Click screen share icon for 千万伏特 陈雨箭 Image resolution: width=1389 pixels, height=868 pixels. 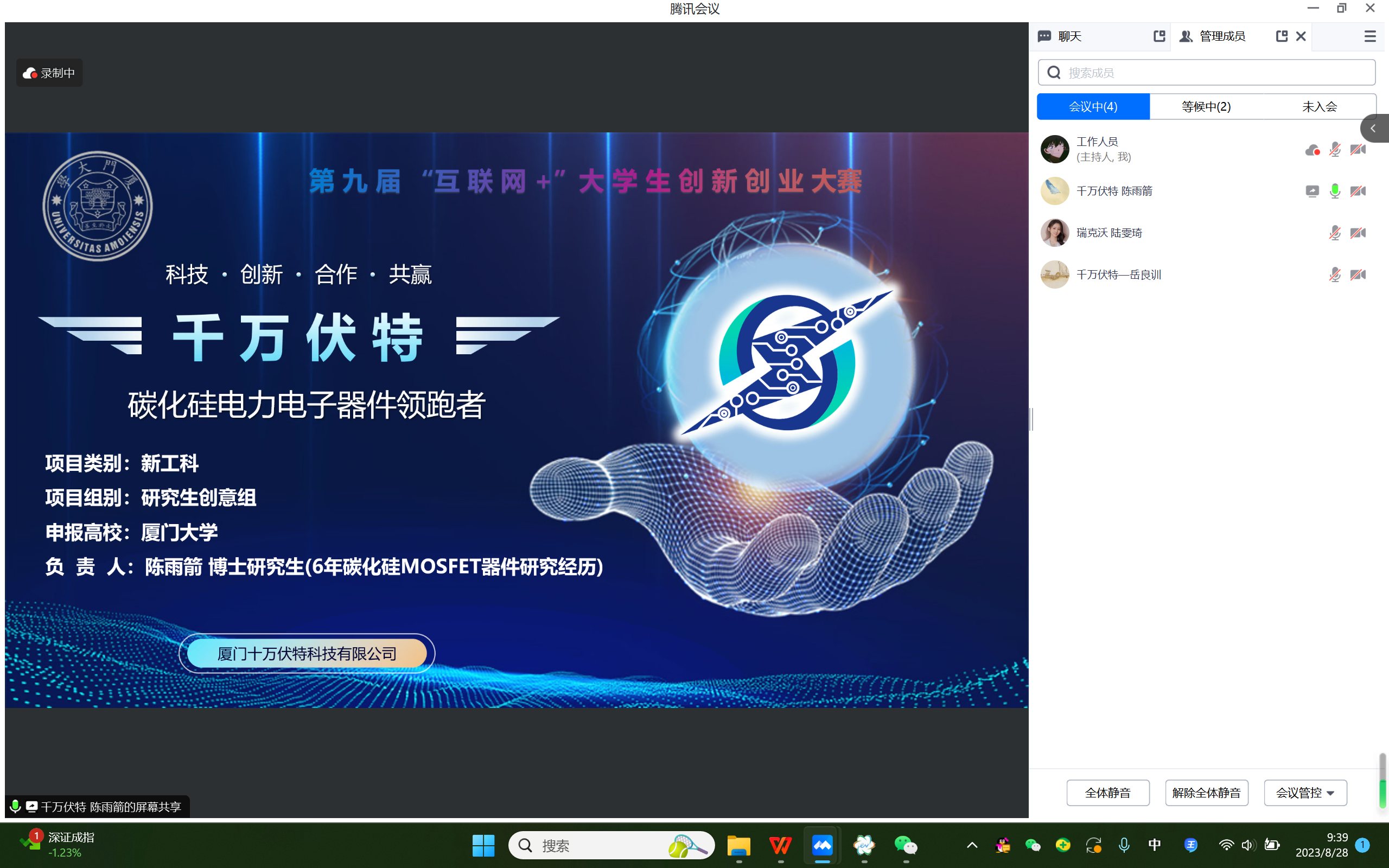1312,191
